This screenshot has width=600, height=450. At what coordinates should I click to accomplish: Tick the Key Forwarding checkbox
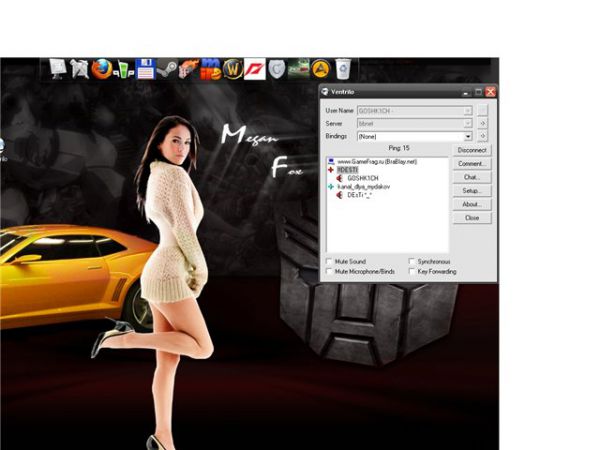click(412, 271)
